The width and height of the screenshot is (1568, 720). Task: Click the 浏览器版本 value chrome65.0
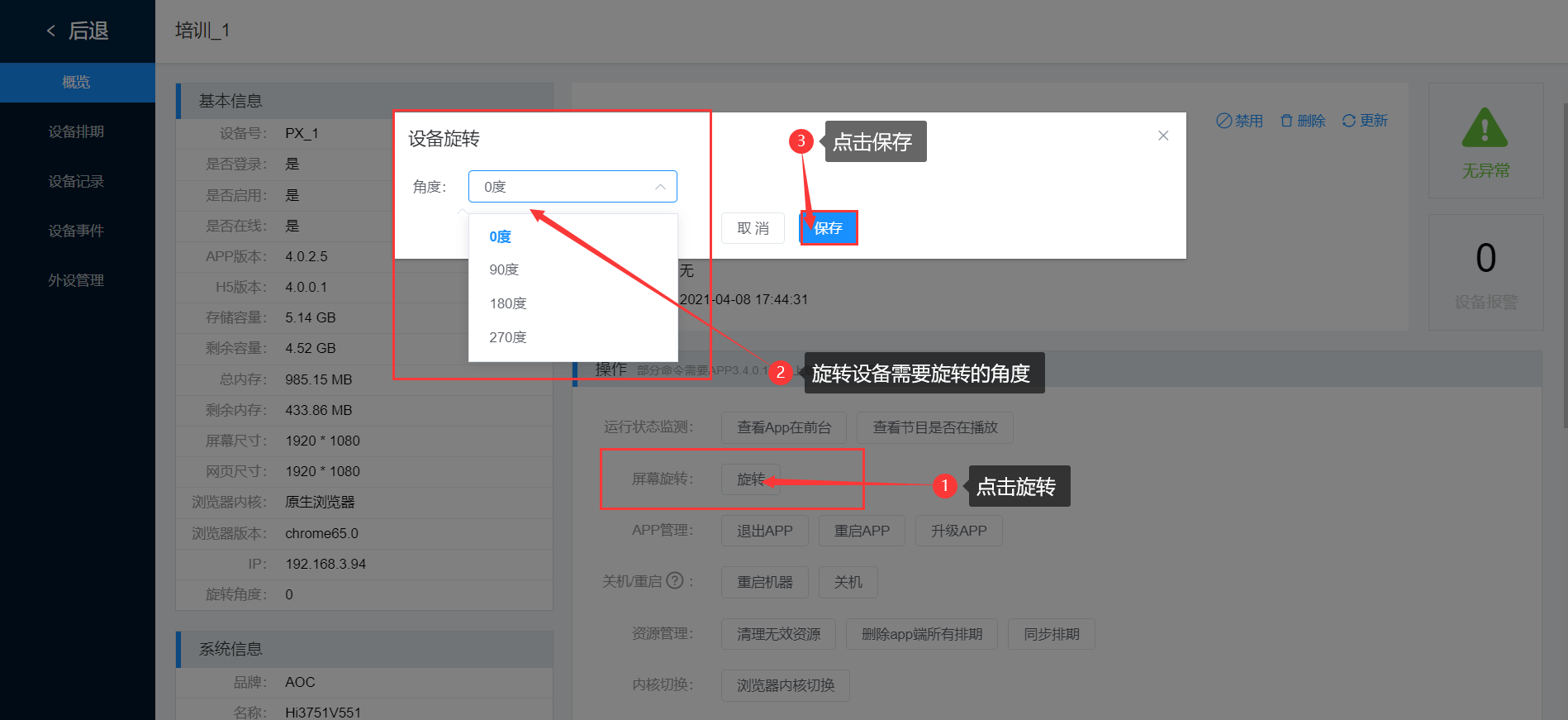click(321, 533)
